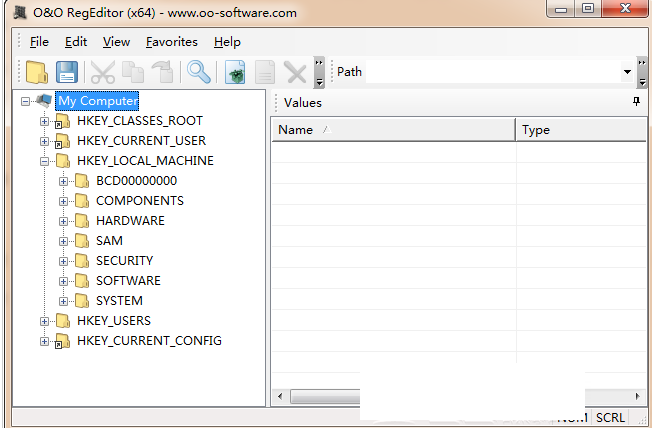Click the copy toolbar icon
The width and height of the screenshot is (652, 428).
pos(133,72)
